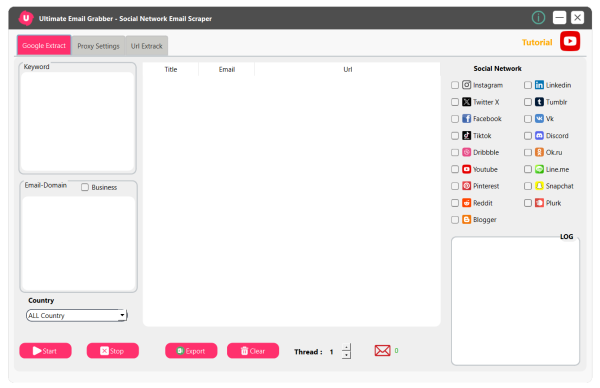Click the Instagram icon

pos(466,85)
